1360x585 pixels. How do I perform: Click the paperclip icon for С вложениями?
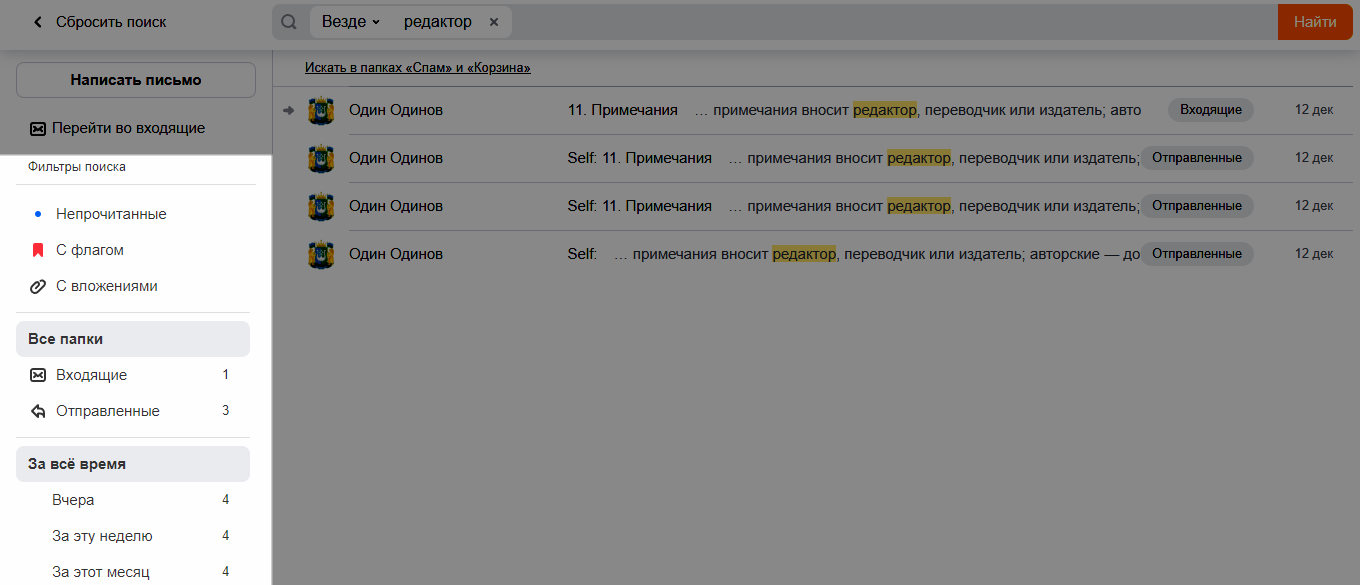38,286
